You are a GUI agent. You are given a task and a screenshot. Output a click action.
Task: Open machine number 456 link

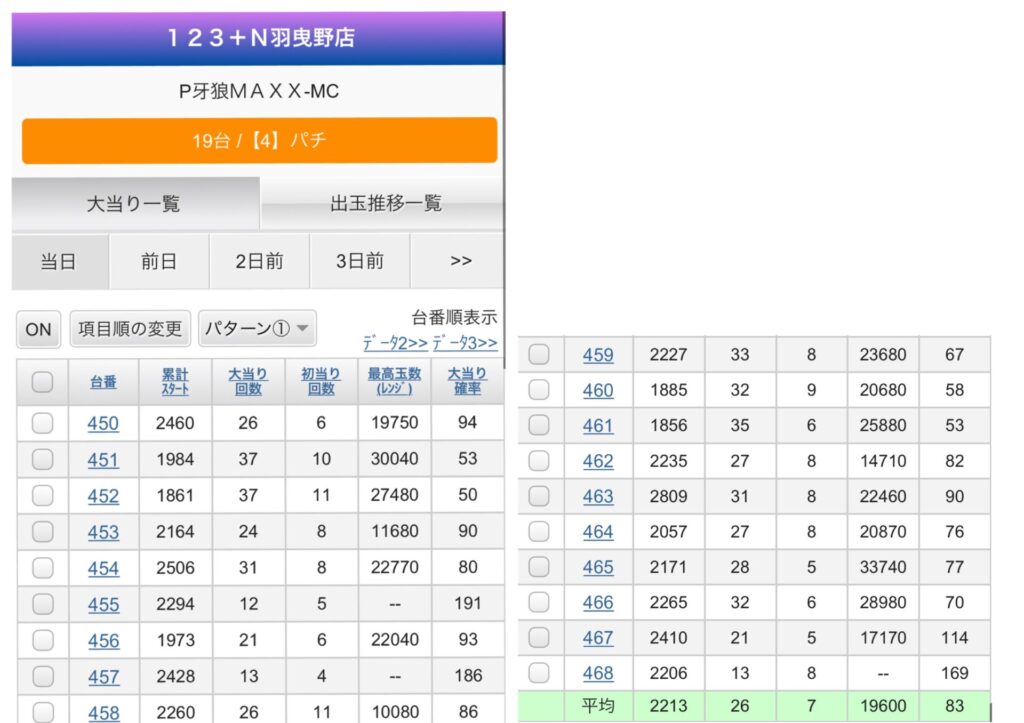click(103, 641)
